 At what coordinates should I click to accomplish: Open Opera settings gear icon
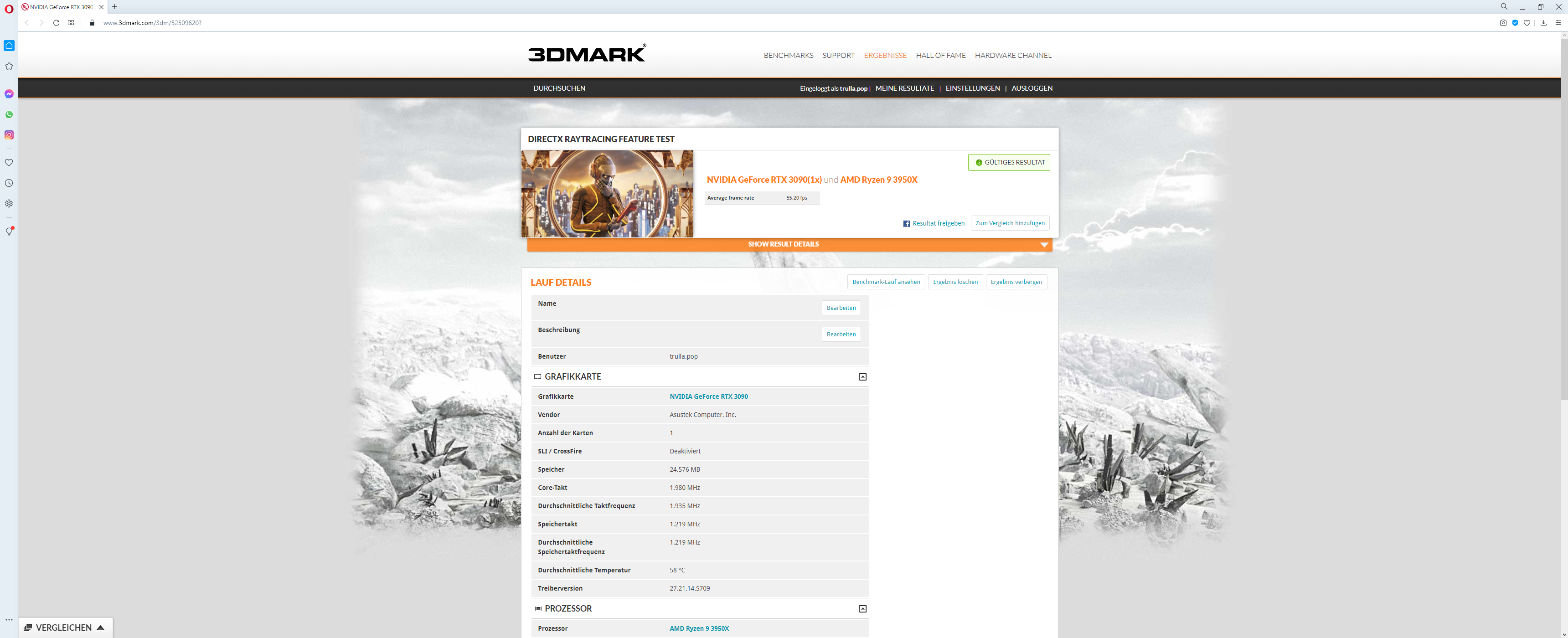click(x=9, y=203)
